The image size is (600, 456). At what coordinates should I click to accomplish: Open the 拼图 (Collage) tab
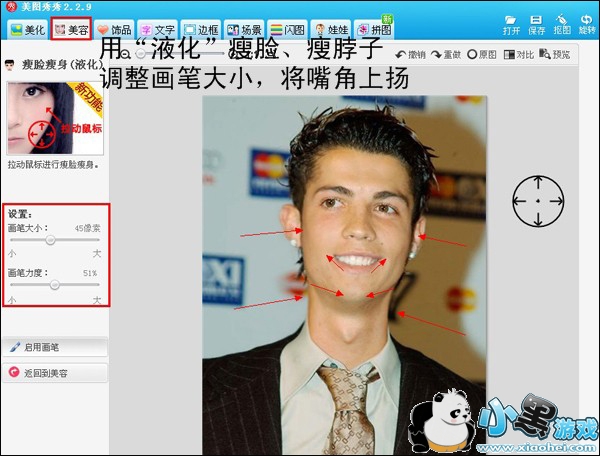(x=377, y=30)
